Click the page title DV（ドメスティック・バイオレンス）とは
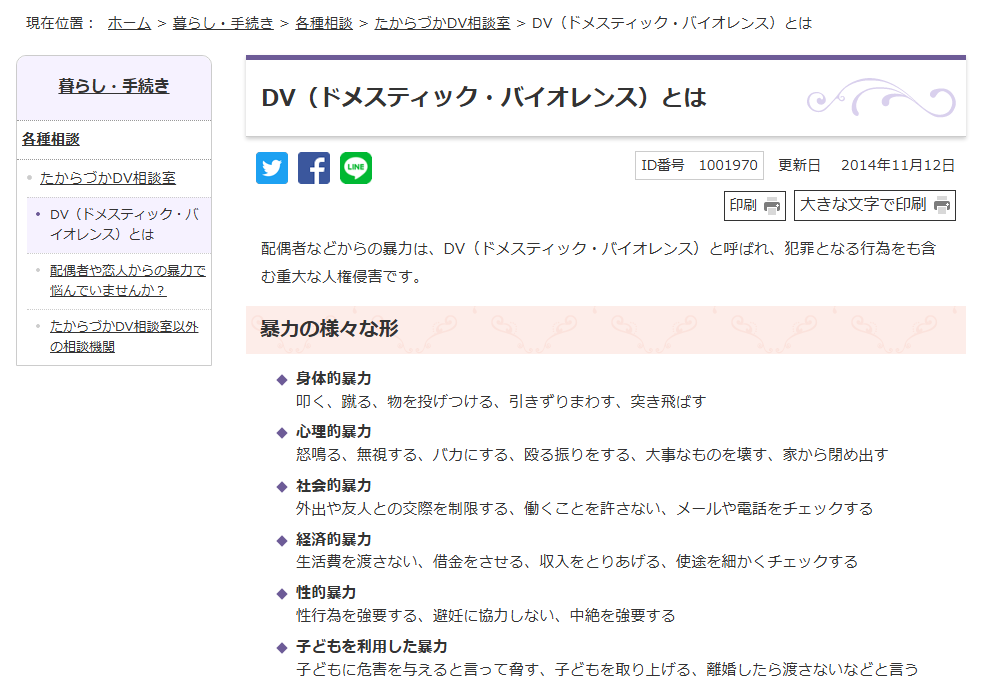 (484, 97)
